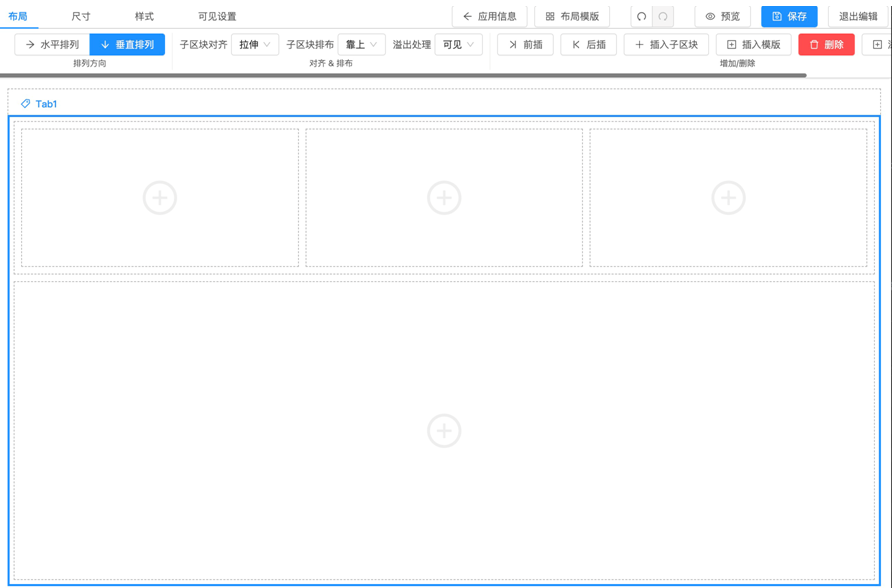Image resolution: width=892 pixels, height=588 pixels.
Task: Add content to large bottom block plus icon
Action: click(x=444, y=430)
